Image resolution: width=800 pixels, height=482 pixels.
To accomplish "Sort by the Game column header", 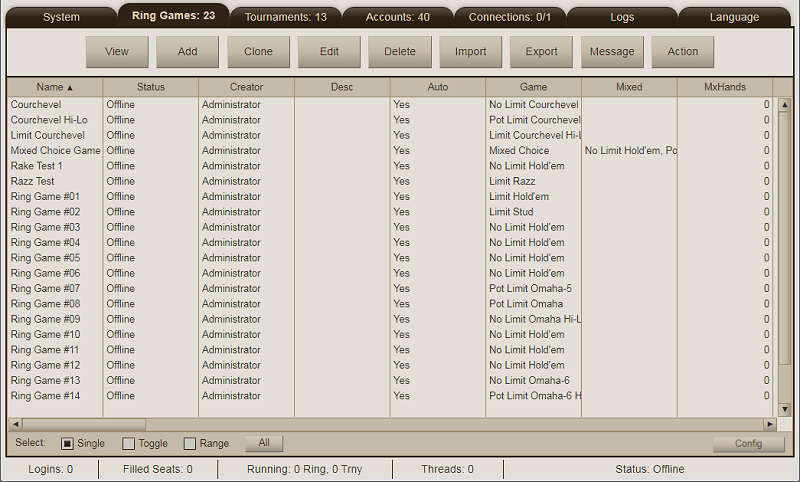I will tap(533, 87).
